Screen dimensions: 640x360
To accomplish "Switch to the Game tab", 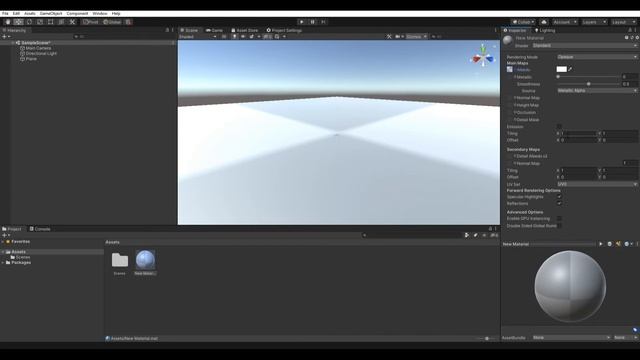I will tap(214, 31).
